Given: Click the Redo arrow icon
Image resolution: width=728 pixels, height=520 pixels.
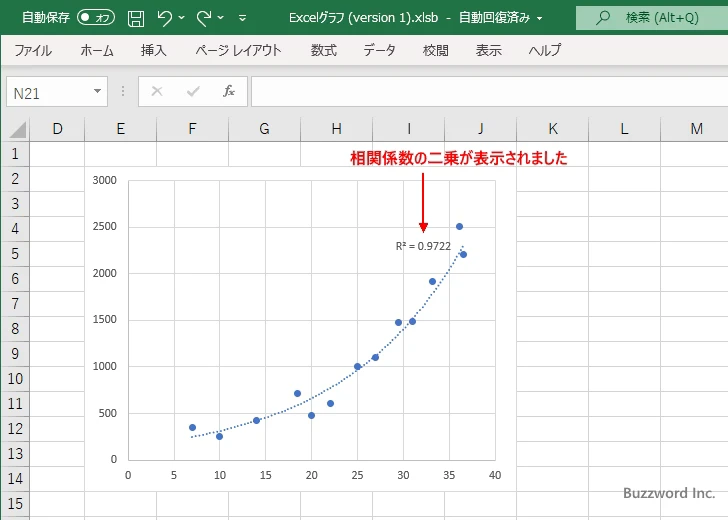Looking at the screenshot, I should (203, 18).
